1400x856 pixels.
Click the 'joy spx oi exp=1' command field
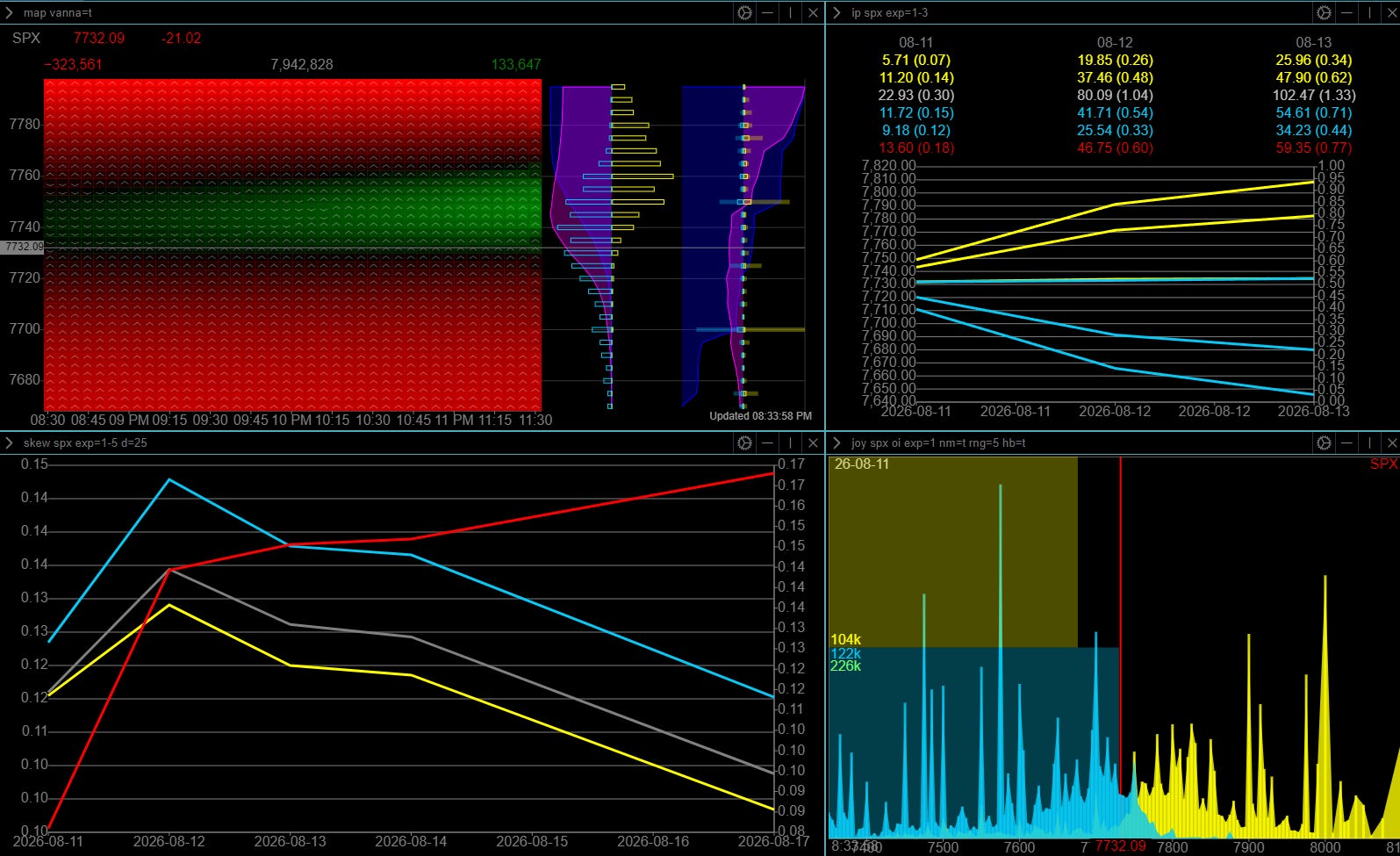tap(938, 442)
